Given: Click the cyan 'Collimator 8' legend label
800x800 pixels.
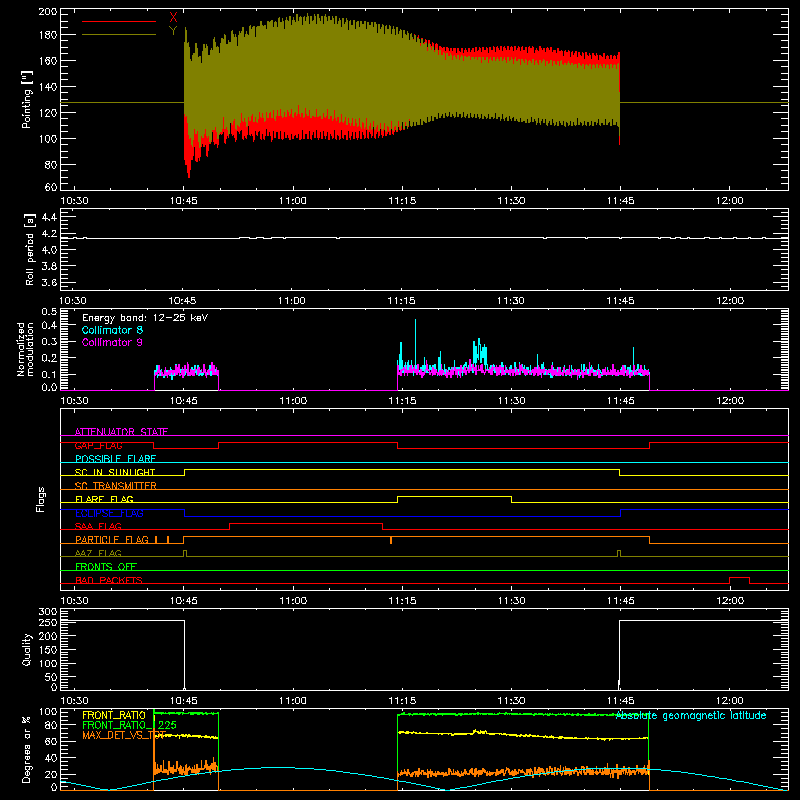Looking at the screenshot, I should 112,330.
